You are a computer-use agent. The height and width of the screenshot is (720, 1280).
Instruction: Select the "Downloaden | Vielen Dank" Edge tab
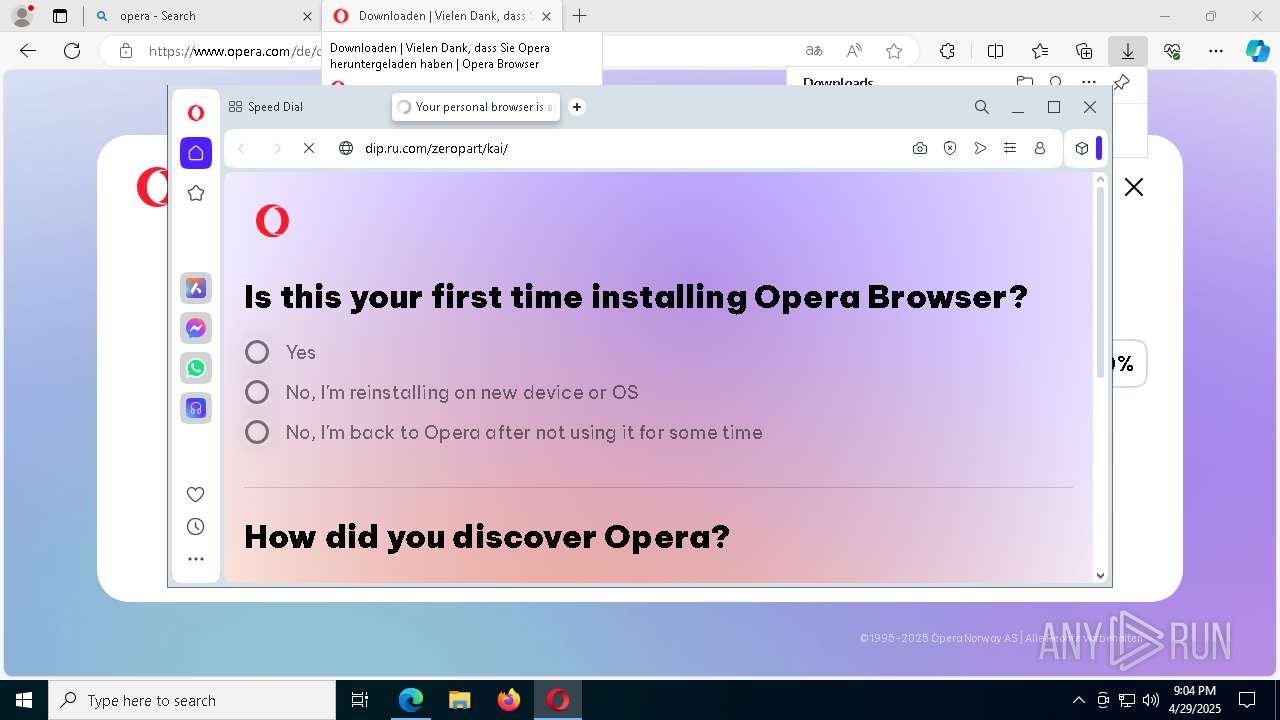click(x=441, y=16)
